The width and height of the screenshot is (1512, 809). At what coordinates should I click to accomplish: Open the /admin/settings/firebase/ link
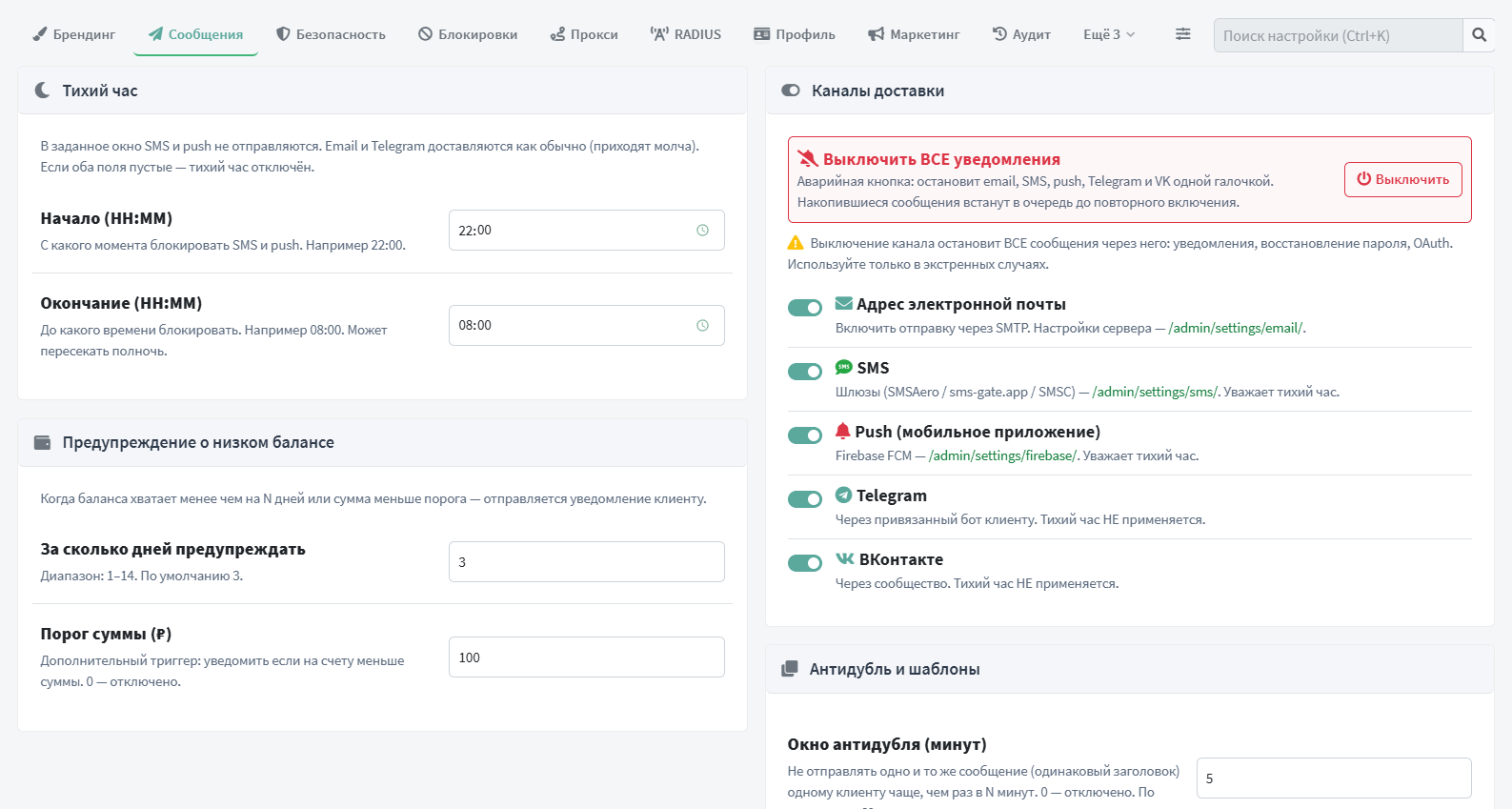tap(1003, 455)
